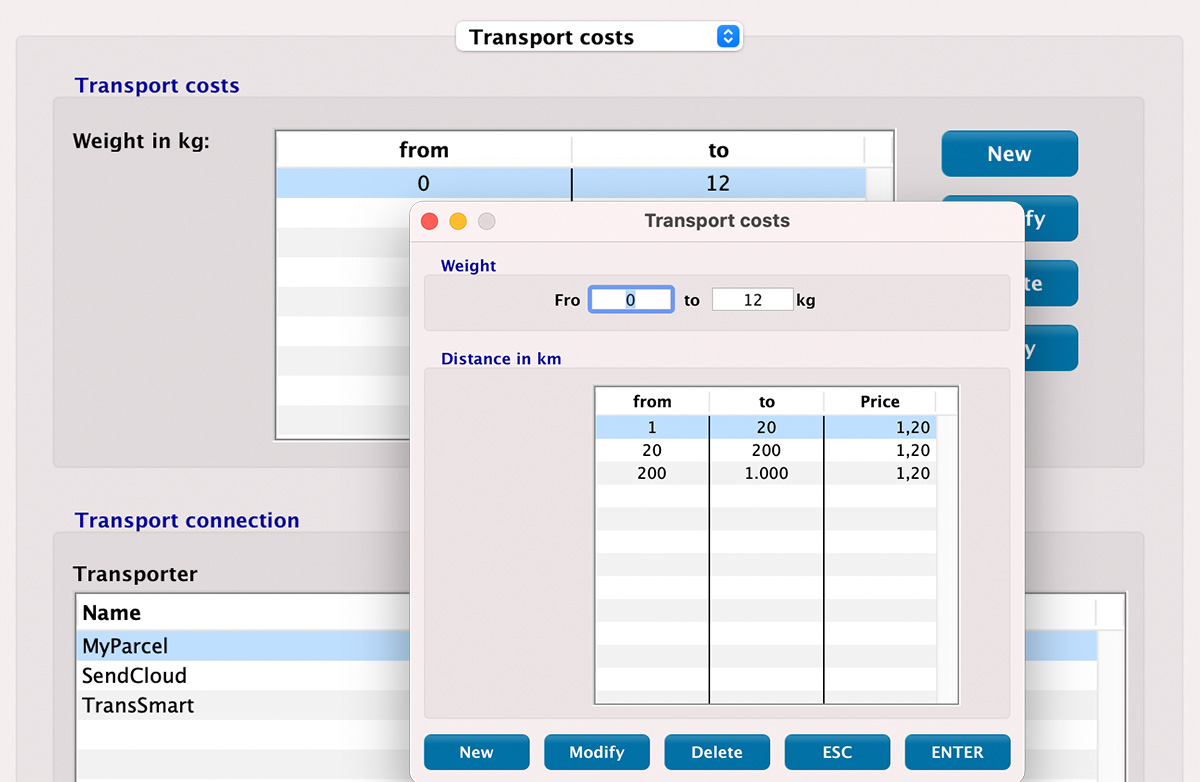This screenshot has width=1200, height=782.
Task: Click the From weight input field
Action: point(631,298)
